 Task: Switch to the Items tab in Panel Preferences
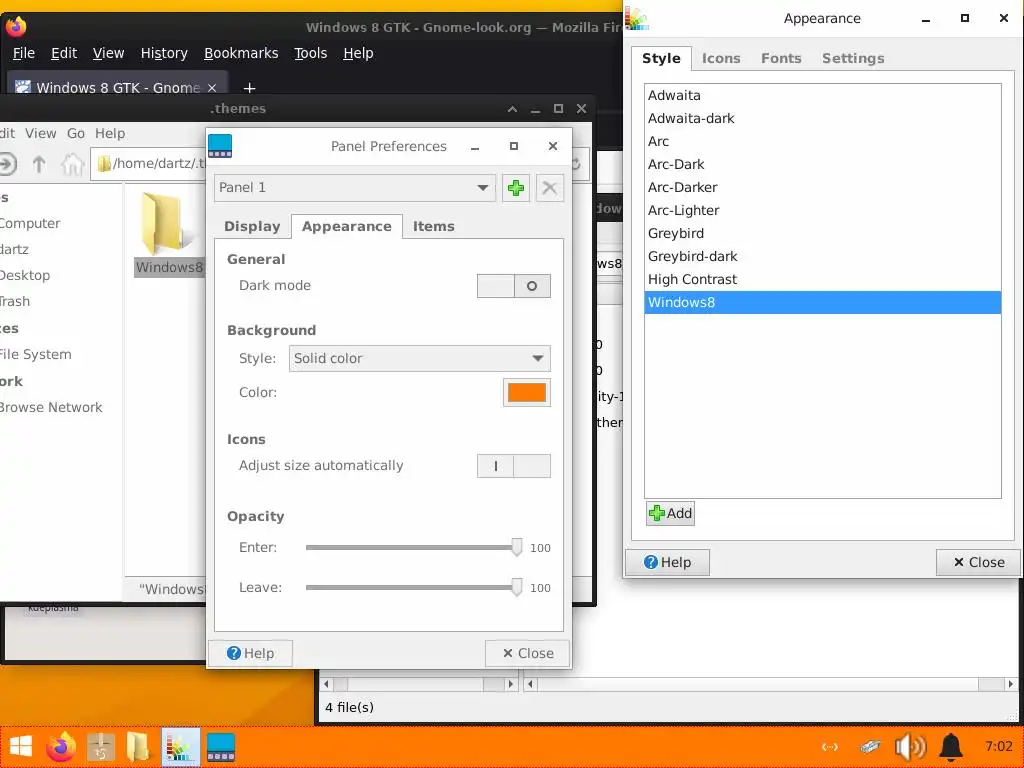pyautogui.click(x=434, y=227)
